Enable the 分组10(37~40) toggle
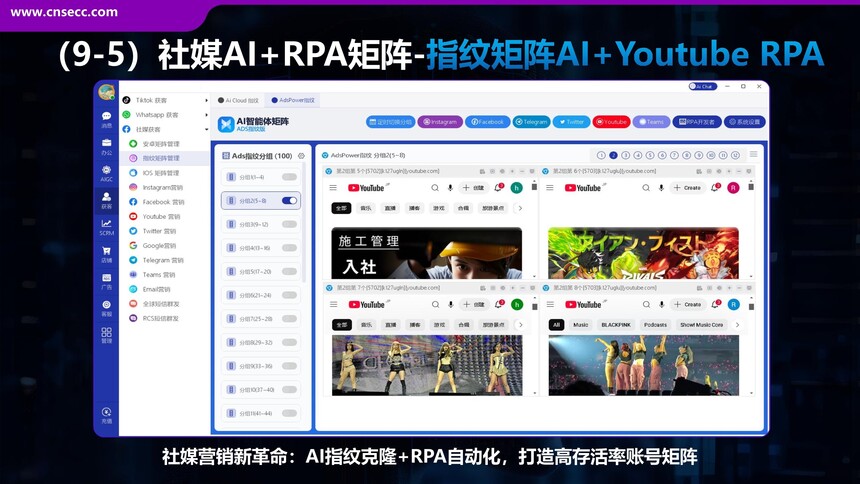Viewport: 860px width, 484px height. pyautogui.click(x=290, y=389)
